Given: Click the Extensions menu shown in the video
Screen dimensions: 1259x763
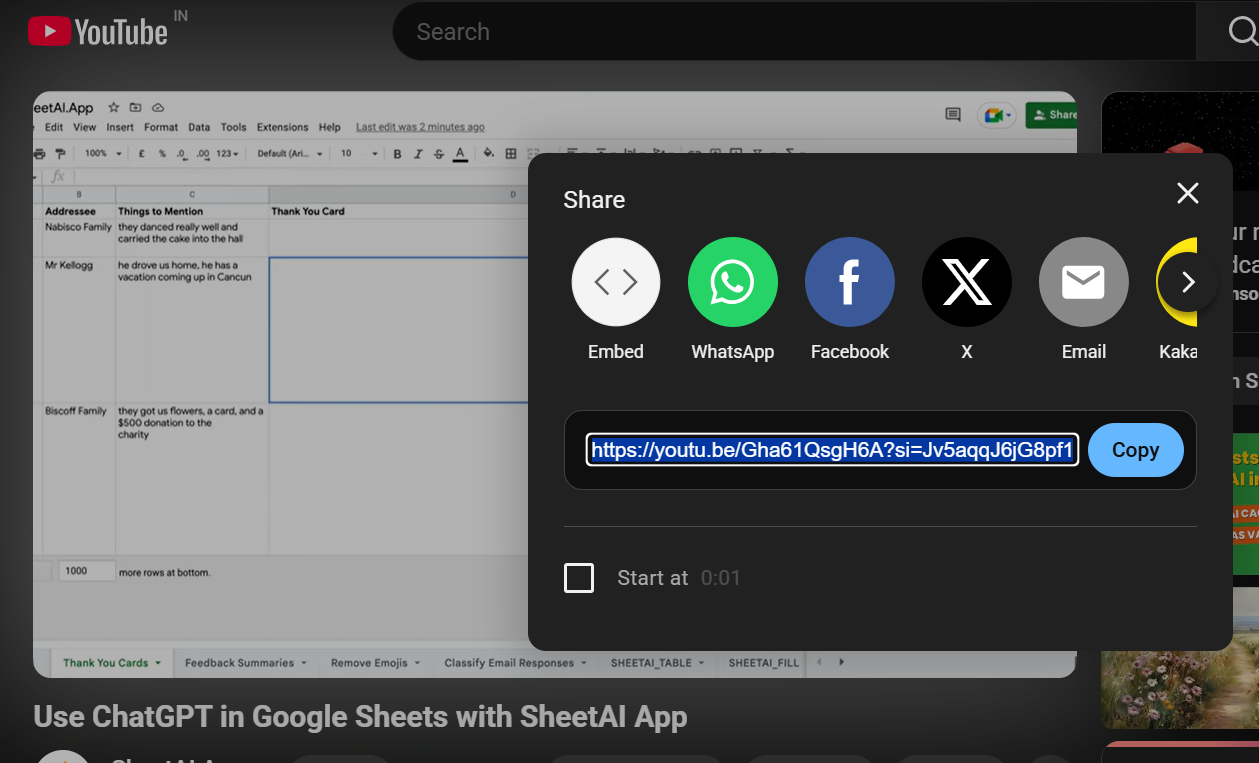Looking at the screenshot, I should click(283, 127).
